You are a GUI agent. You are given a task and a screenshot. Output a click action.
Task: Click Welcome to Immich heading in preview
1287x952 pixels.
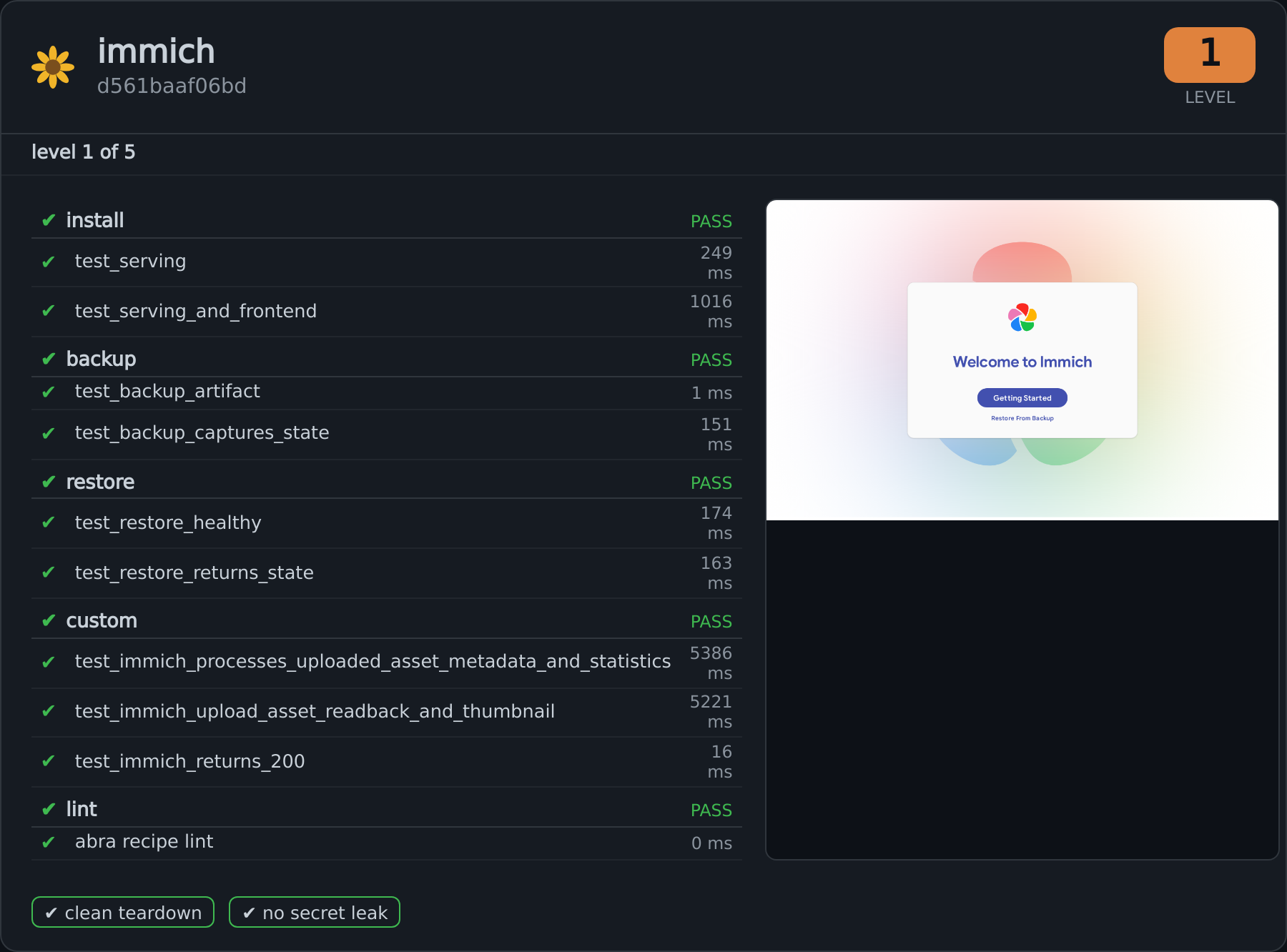tap(1022, 362)
